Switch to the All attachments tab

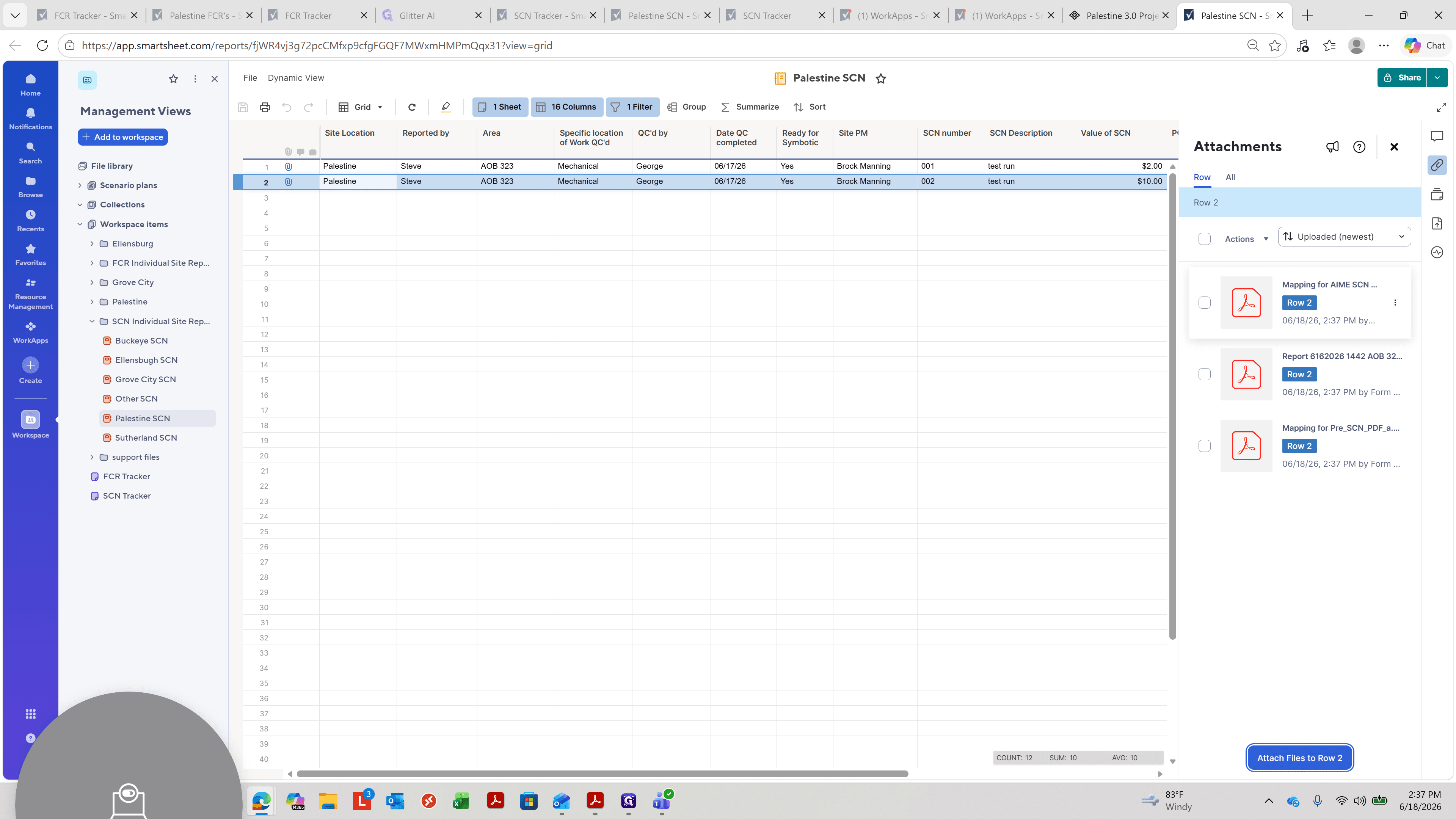[1230, 177]
